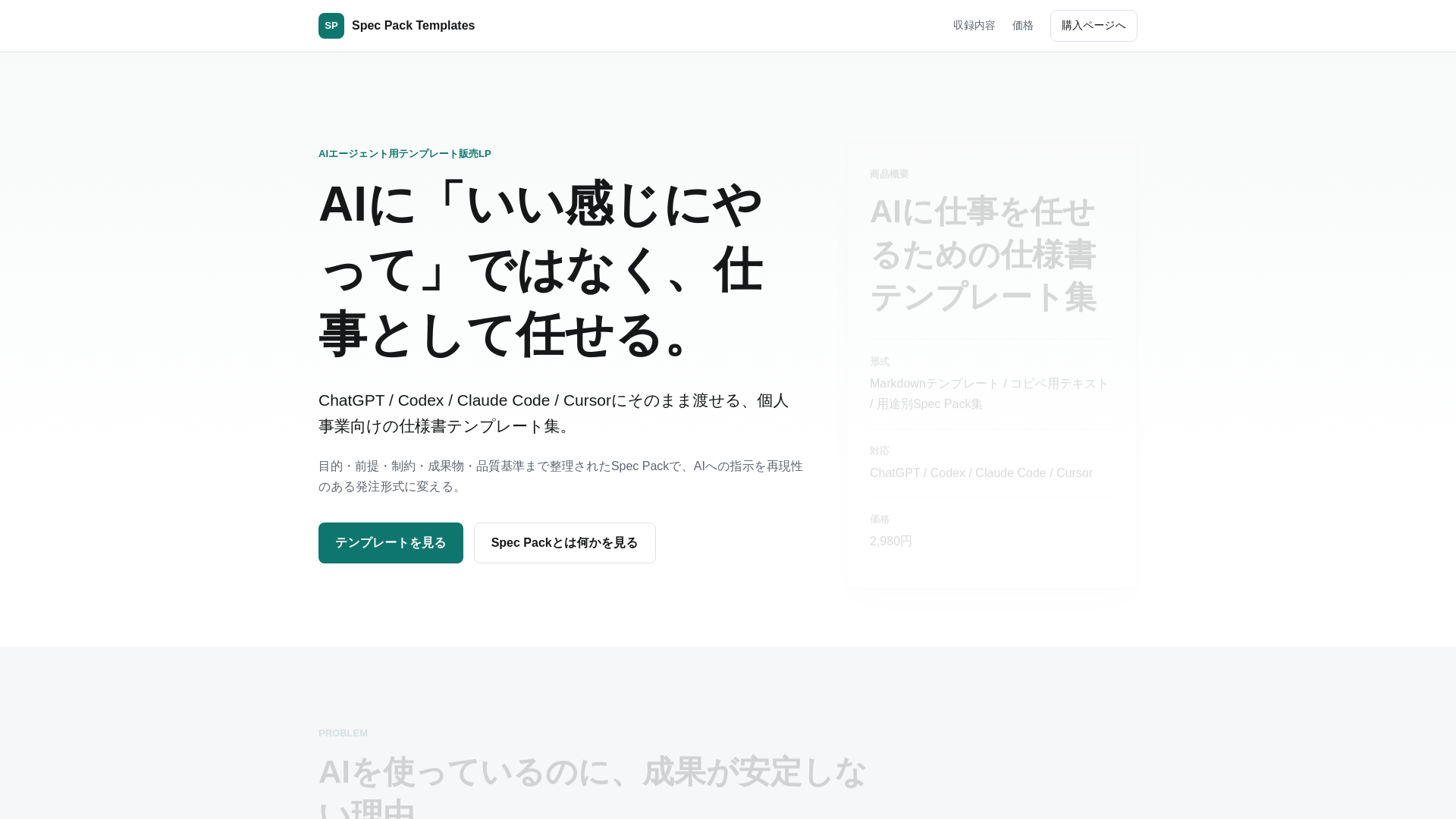Select the AIエージェント用テンプレート販売LP label

[x=405, y=154]
